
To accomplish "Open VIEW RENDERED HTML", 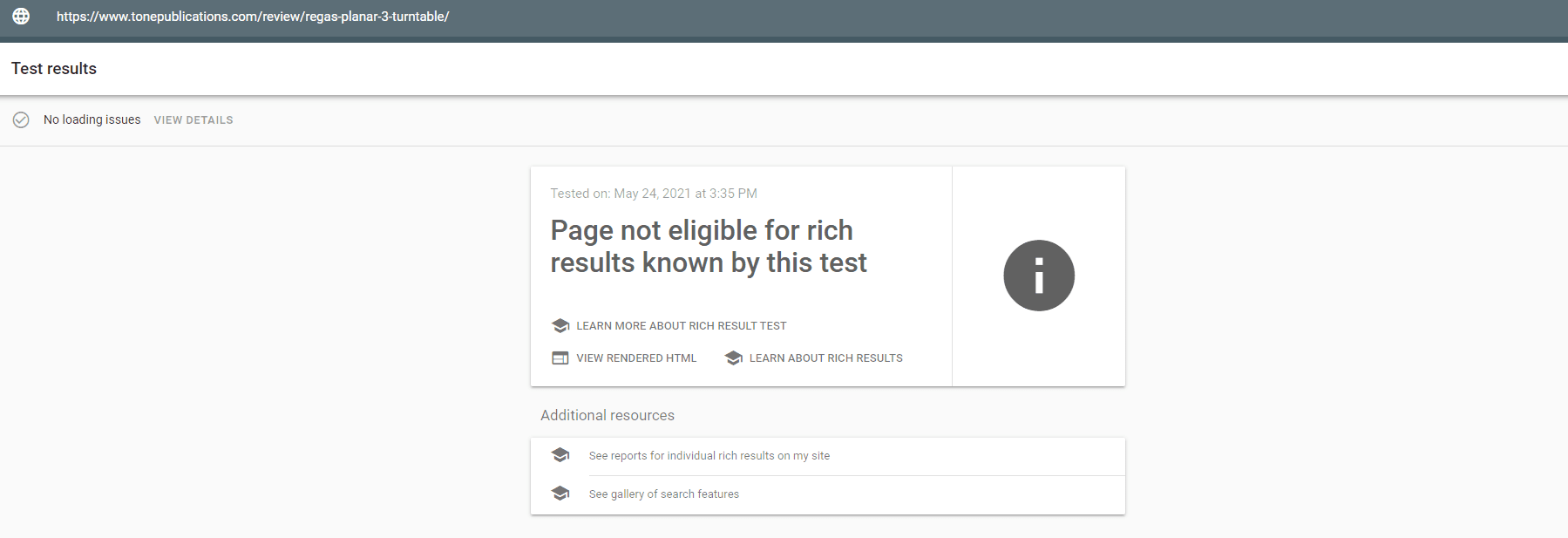I will point(636,358).
